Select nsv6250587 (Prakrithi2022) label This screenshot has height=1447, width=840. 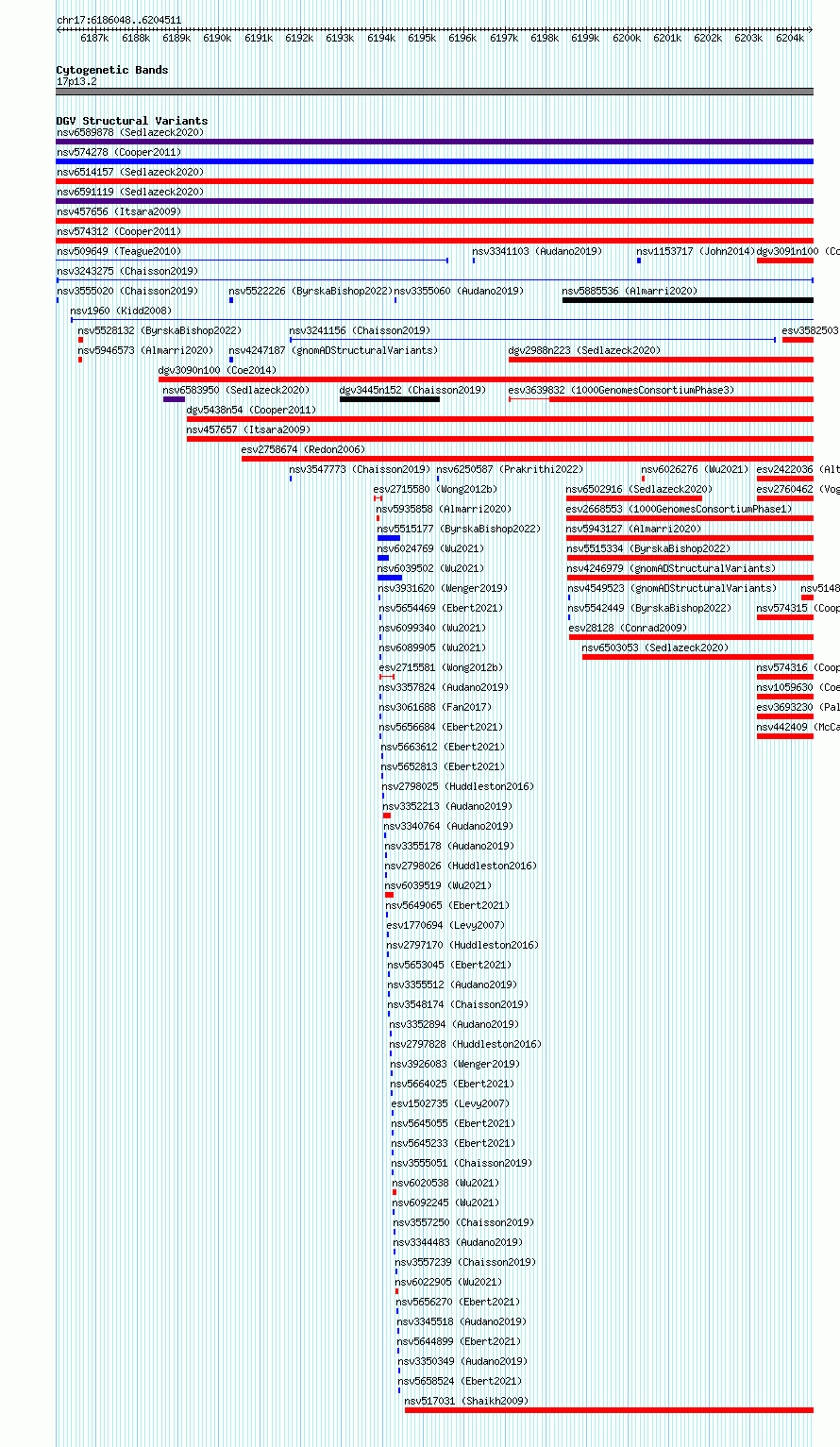click(x=510, y=470)
